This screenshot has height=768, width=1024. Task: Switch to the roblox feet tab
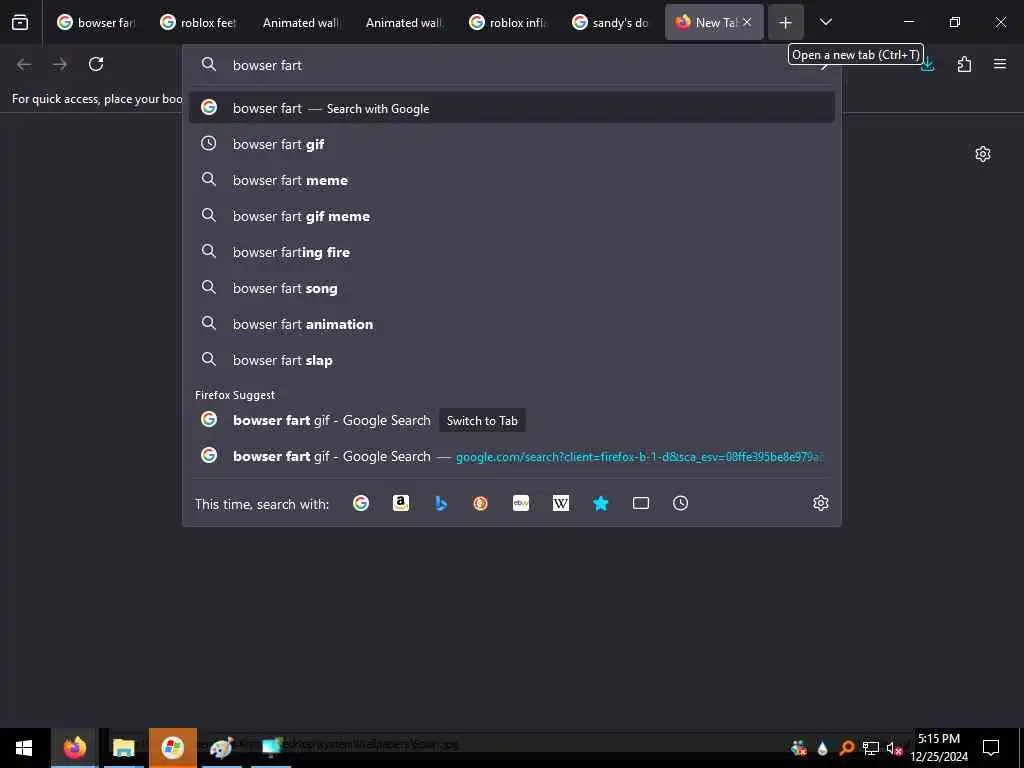pyautogui.click(x=200, y=22)
